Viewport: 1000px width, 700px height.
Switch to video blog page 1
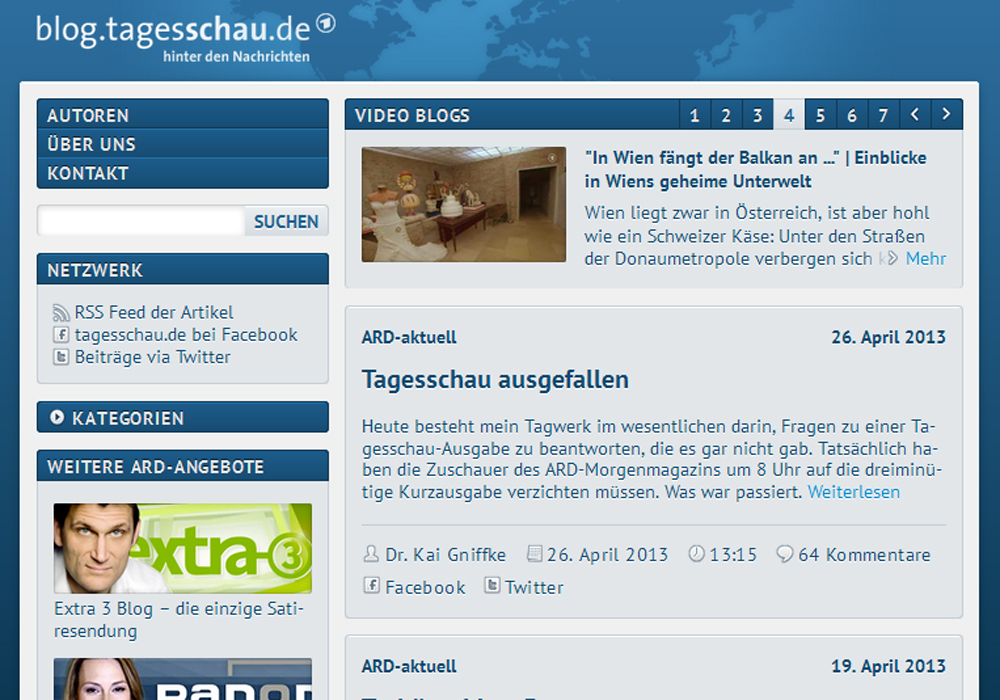click(695, 115)
